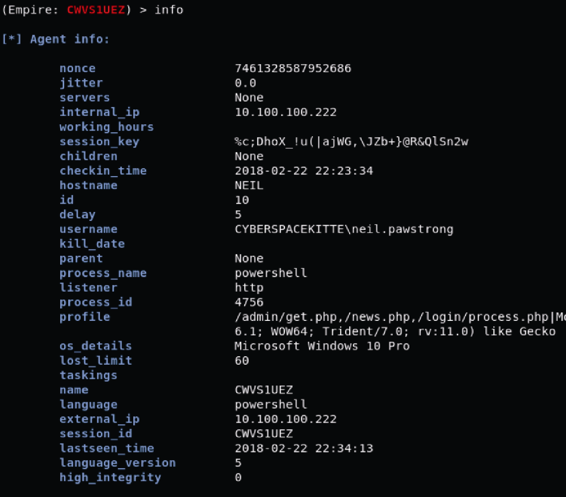The width and height of the screenshot is (566, 497).
Task: Click the info command text
Action: pyautogui.click(x=169, y=10)
